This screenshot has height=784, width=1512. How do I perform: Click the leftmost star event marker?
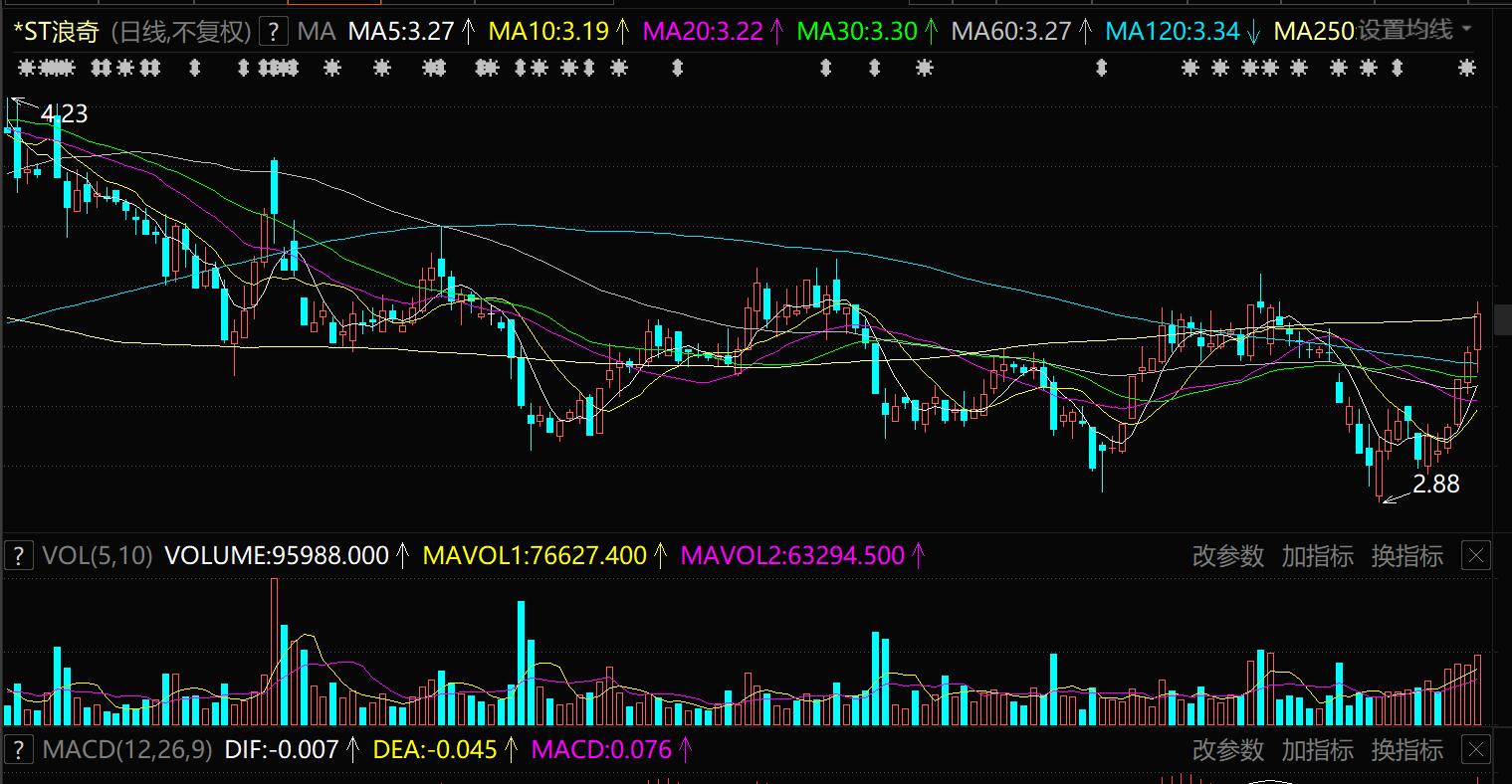[x=27, y=68]
